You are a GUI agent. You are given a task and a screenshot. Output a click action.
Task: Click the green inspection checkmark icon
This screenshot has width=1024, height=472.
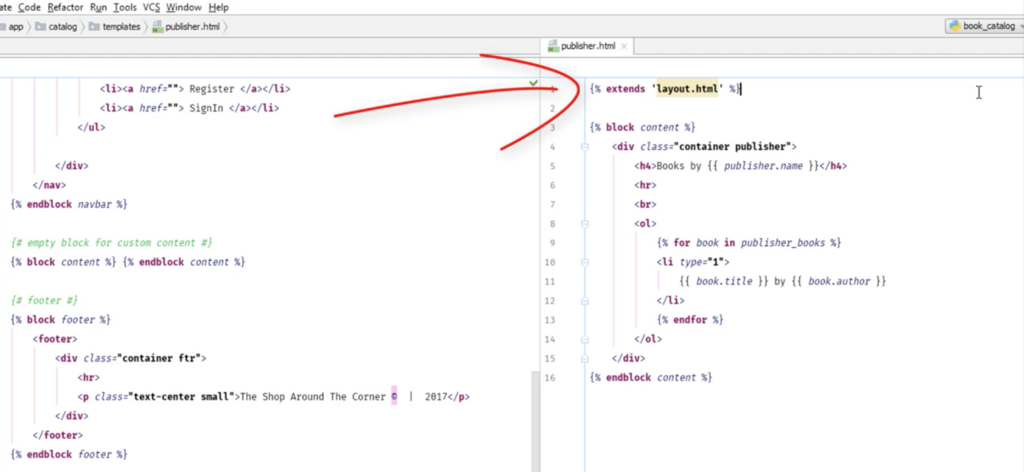point(534,83)
